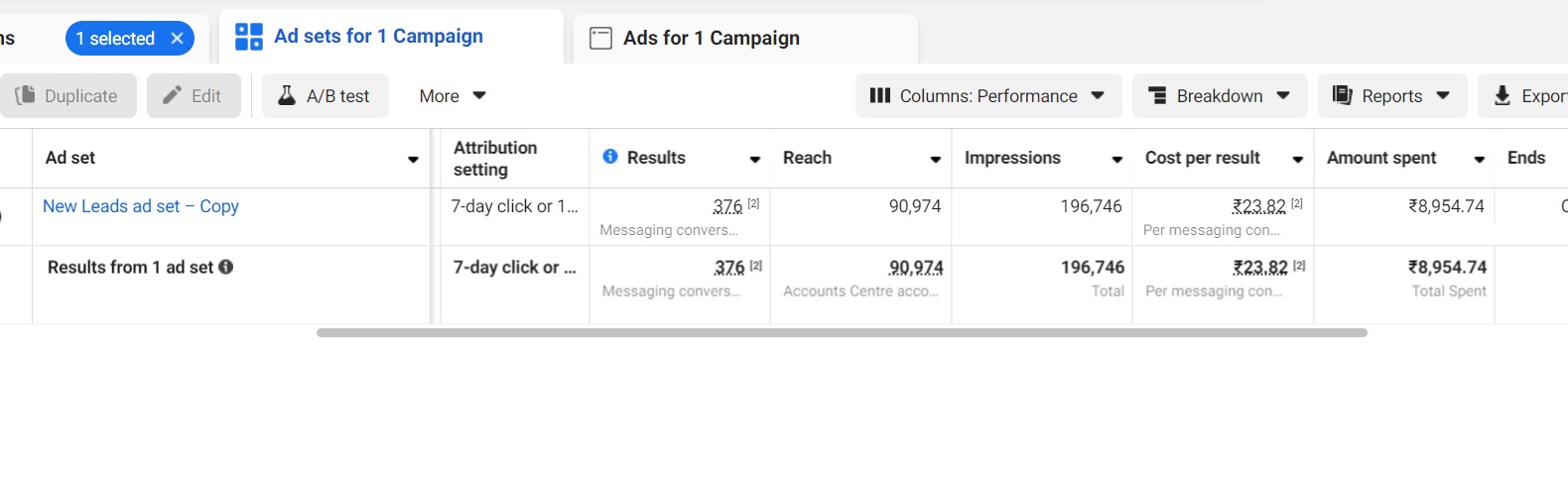Click the Ad sets grid icon
The image size is (1568, 483).
tap(248, 37)
